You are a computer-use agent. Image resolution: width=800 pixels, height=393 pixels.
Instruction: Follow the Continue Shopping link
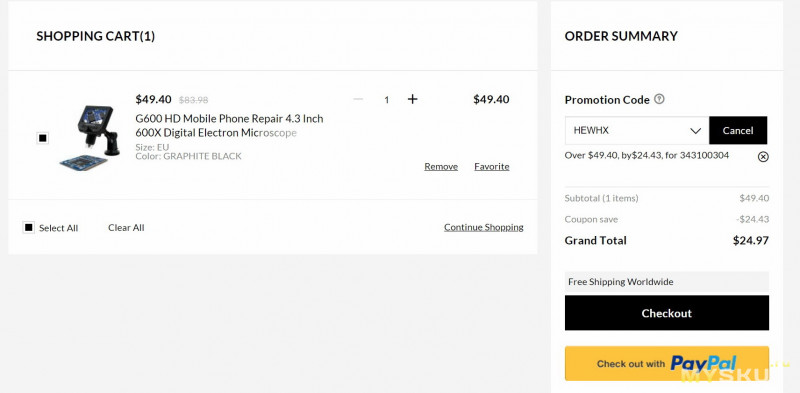point(484,227)
